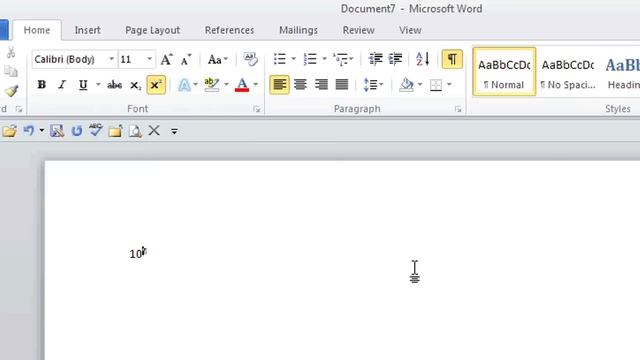
Task: Click the Open folder icon in quick toolbar
Action: [x=9, y=131]
